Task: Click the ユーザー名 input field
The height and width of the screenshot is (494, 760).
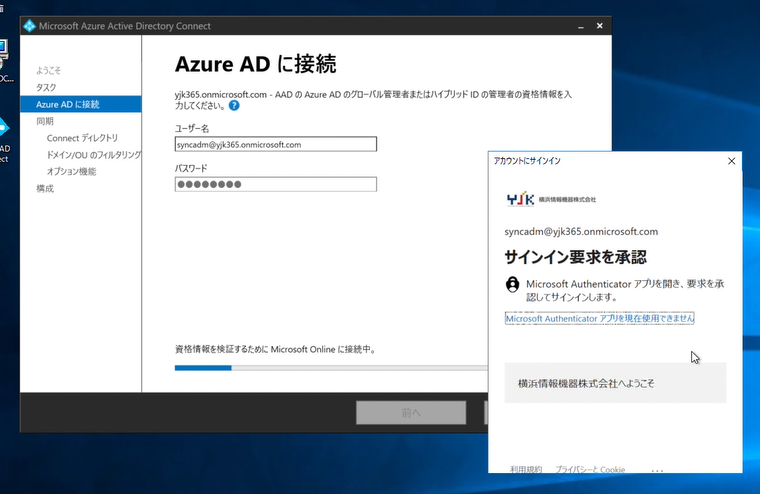Action: coord(276,144)
